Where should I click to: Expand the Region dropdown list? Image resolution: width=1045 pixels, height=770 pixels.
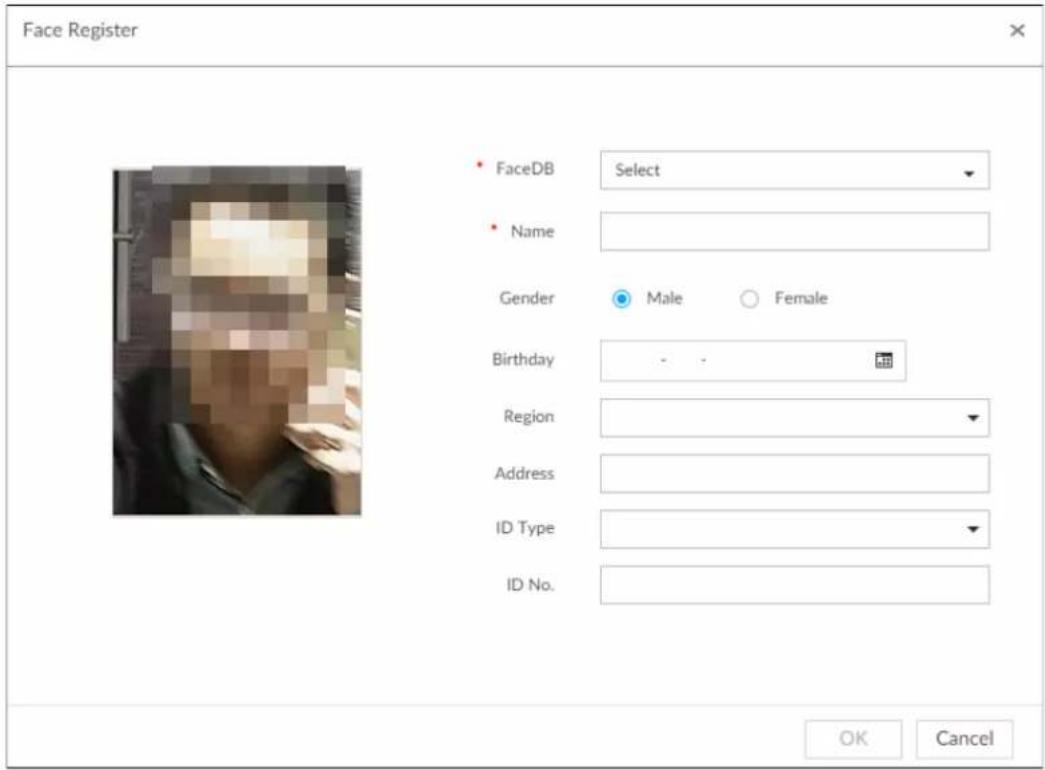pyautogui.click(x=794, y=418)
